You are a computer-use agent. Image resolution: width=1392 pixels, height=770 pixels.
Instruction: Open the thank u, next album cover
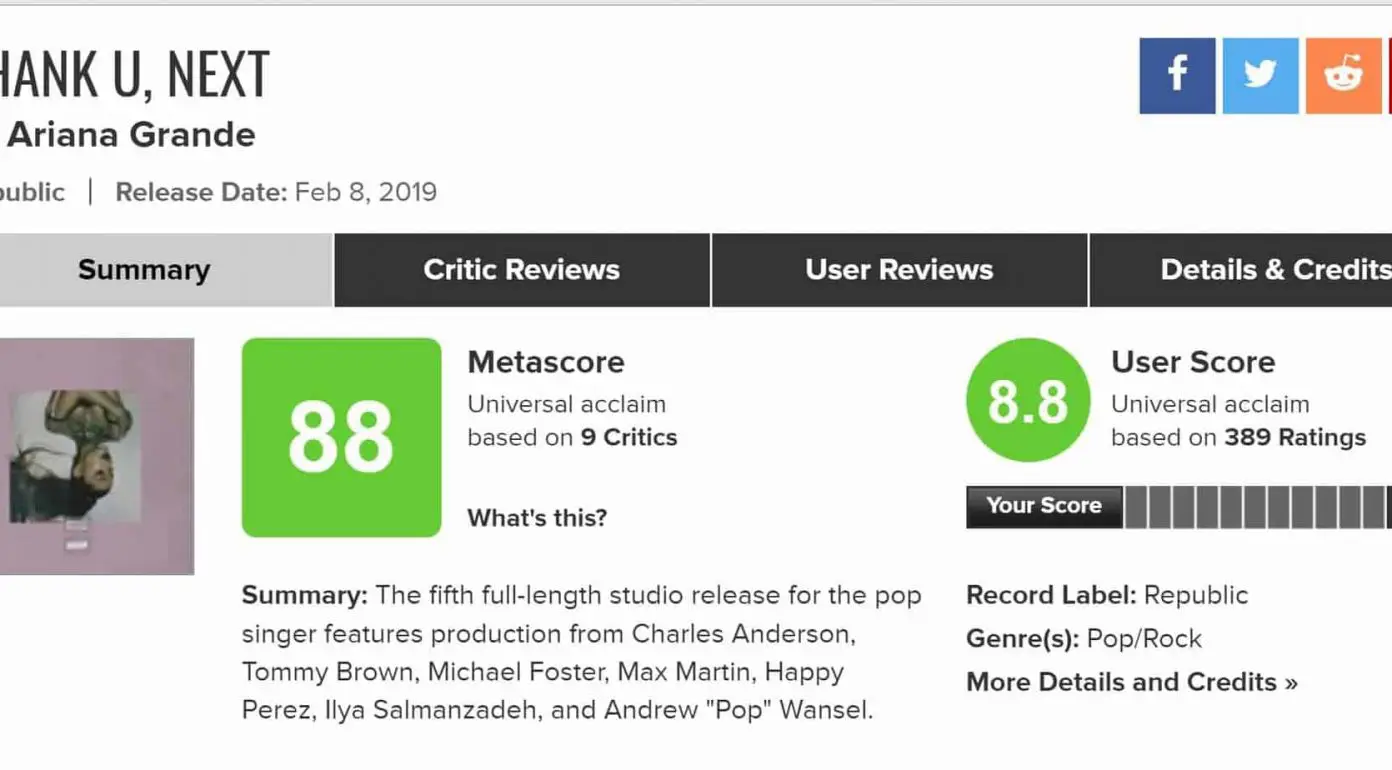point(95,456)
